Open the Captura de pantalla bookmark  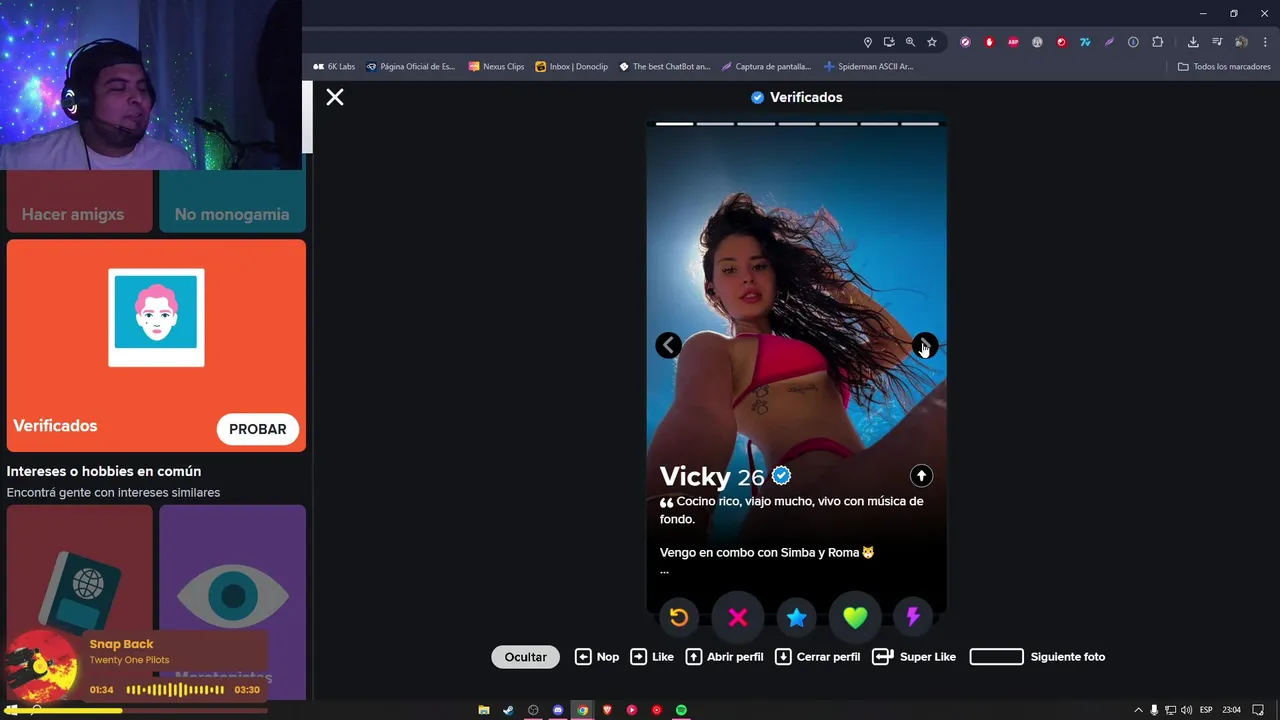pyautogui.click(x=767, y=67)
